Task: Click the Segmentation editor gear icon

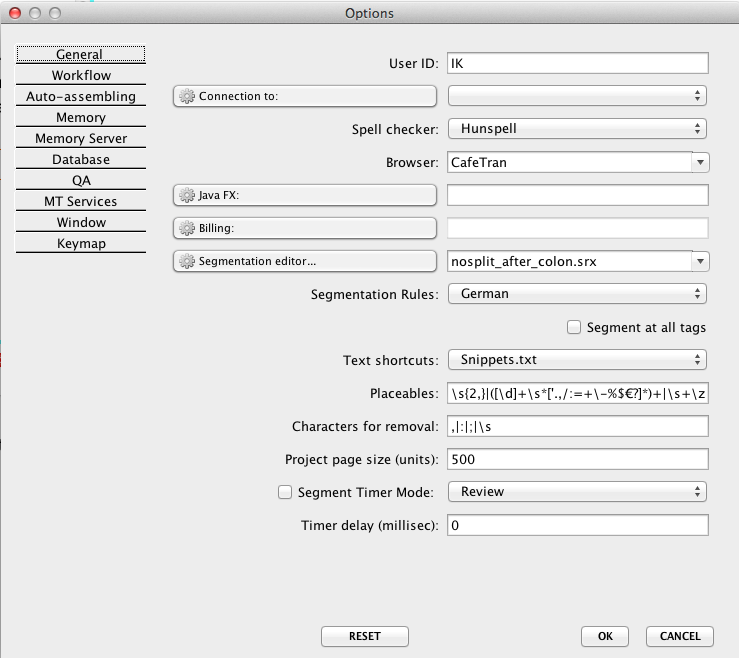Action: coord(186,261)
